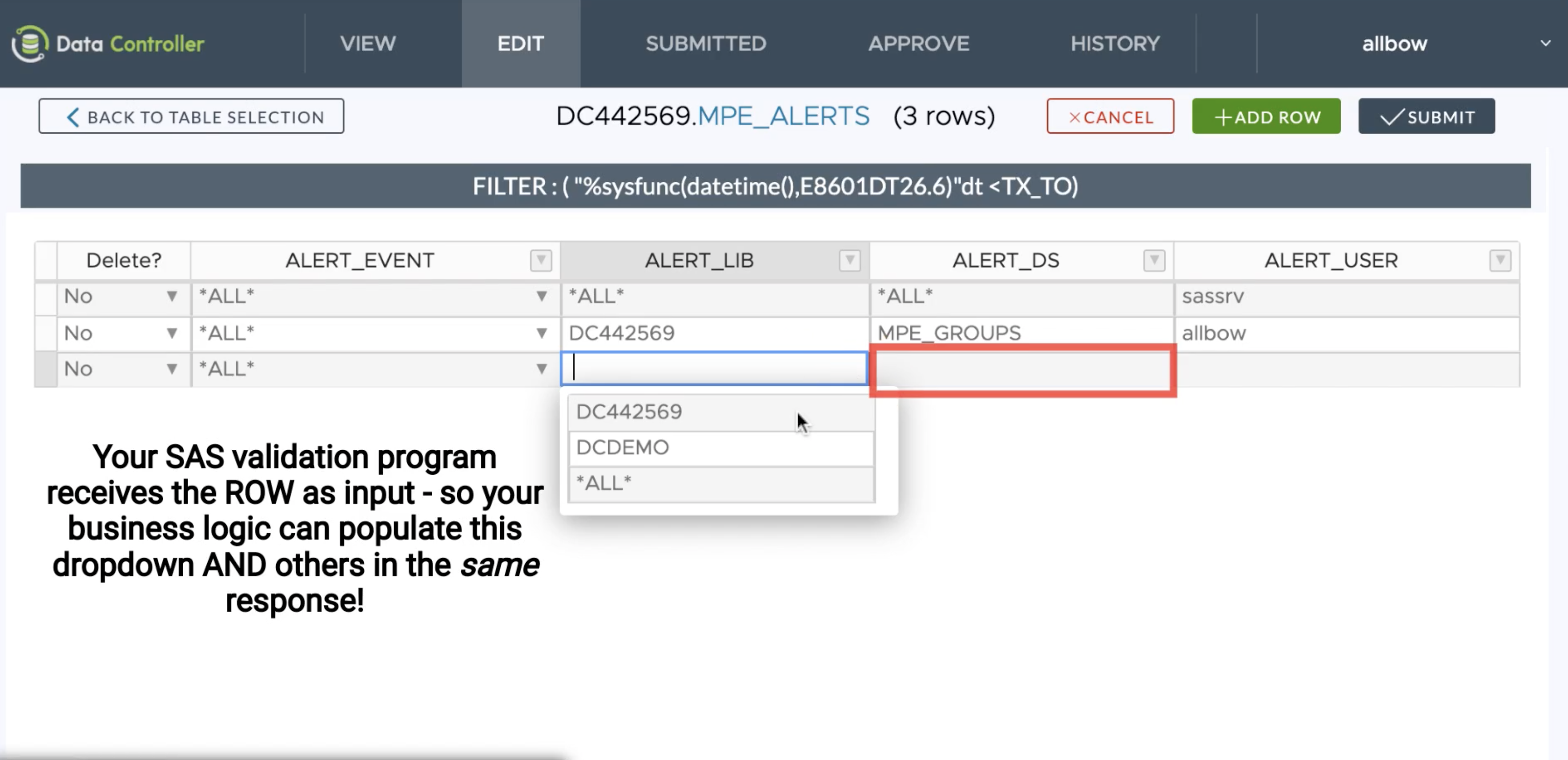Switch to the VIEW tab
This screenshot has height=760, width=1568.
pyautogui.click(x=368, y=43)
